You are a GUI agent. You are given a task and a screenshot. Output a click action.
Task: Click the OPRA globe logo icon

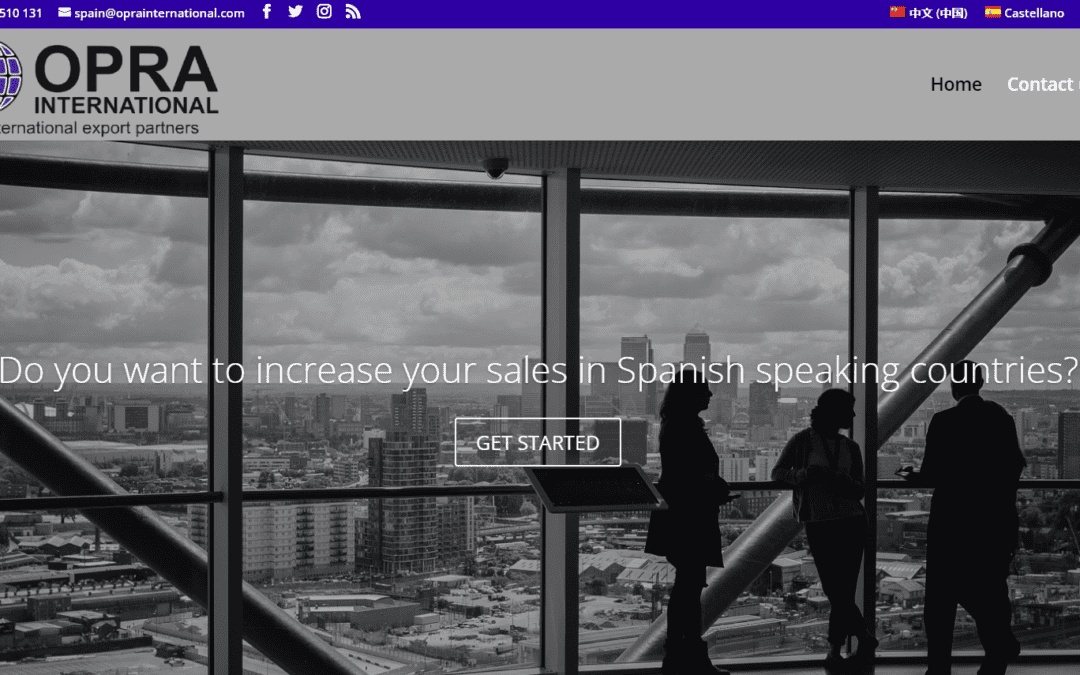(x=10, y=76)
